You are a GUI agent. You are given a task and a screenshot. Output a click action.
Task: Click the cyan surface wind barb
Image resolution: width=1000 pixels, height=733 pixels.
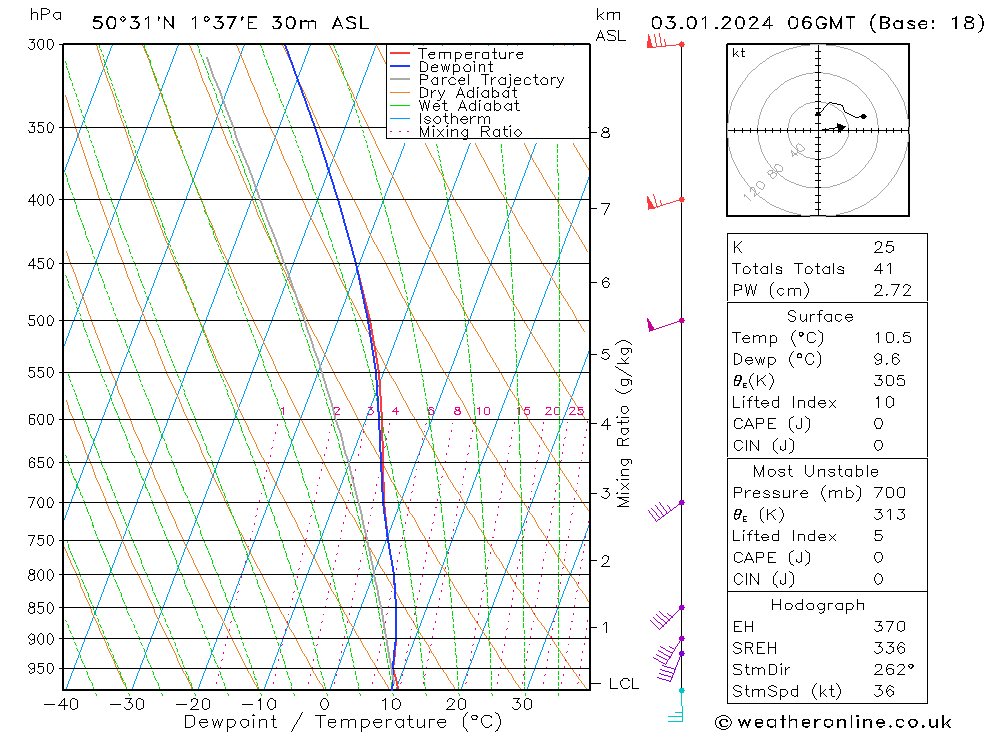coord(677,706)
